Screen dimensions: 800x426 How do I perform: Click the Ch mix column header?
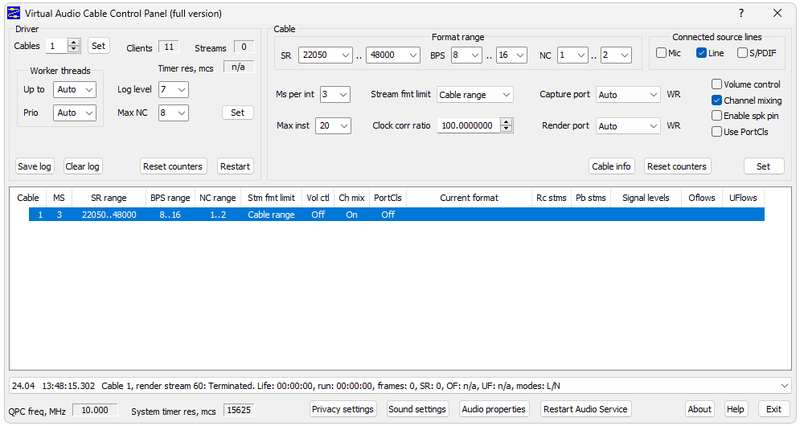click(352, 198)
